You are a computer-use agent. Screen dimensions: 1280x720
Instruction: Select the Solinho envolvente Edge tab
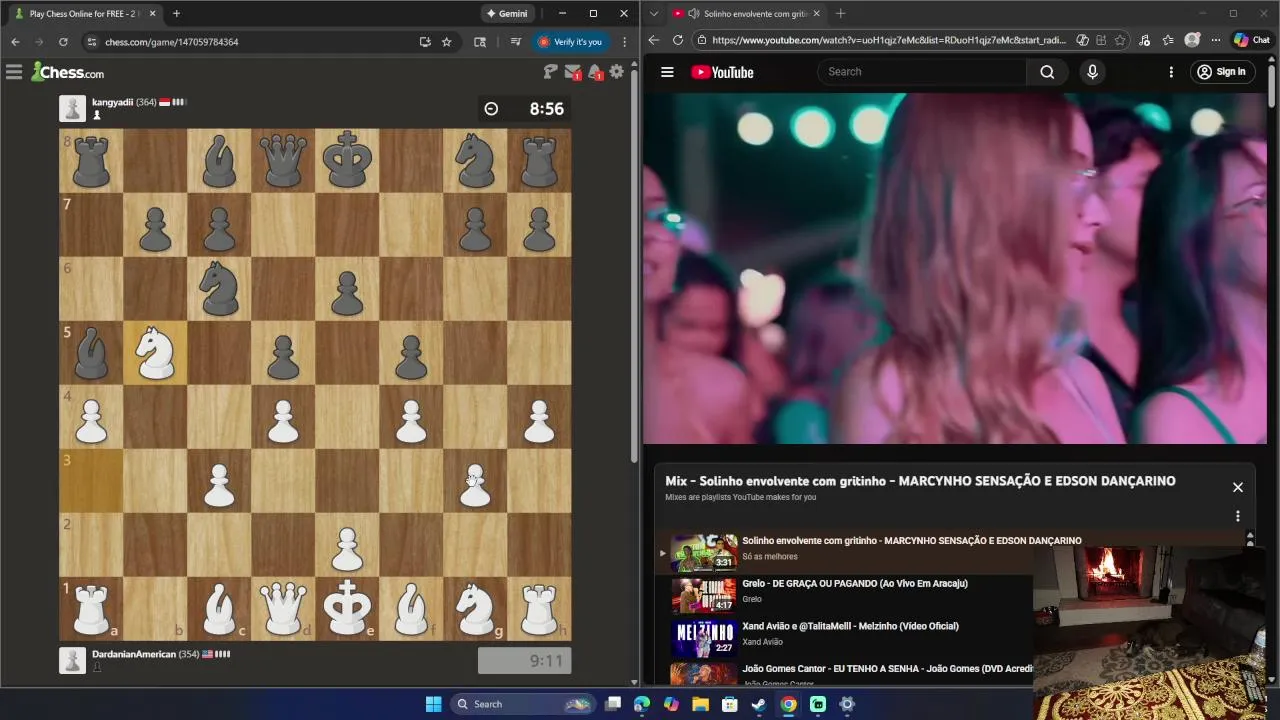tap(746, 14)
